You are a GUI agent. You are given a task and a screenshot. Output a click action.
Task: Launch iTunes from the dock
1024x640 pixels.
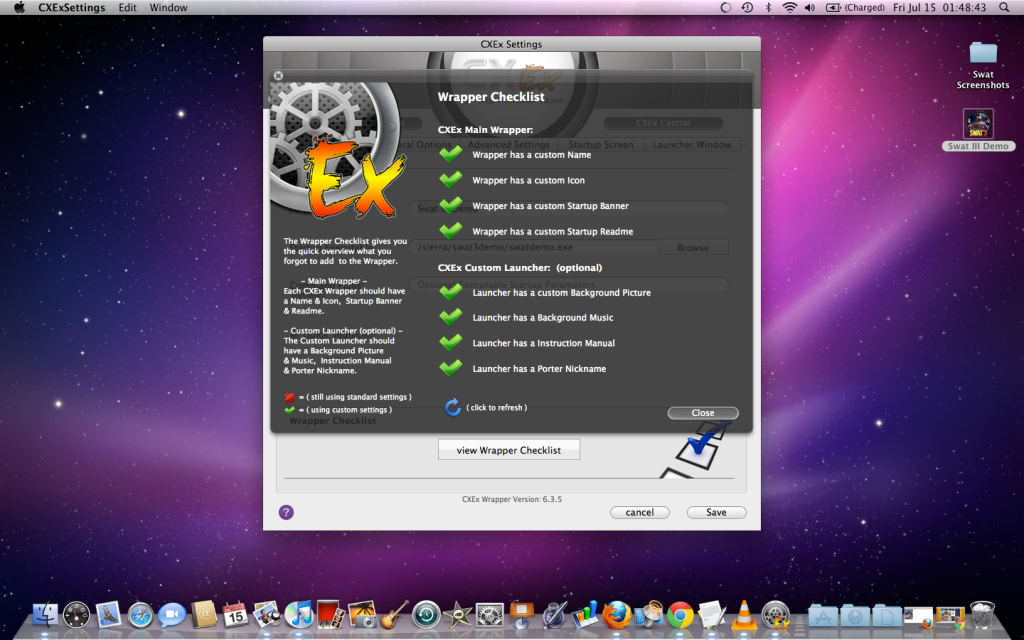[299, 615]
